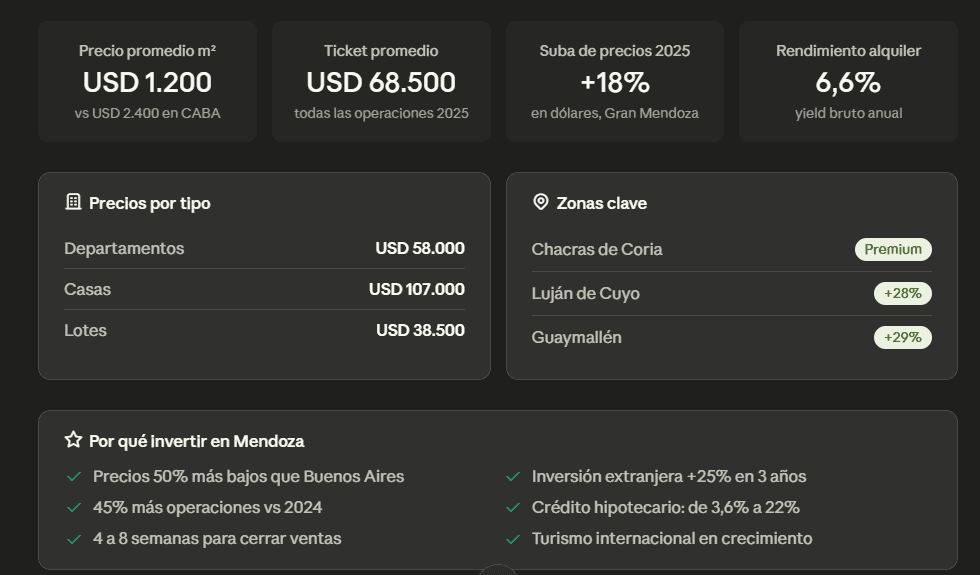Image resolution: width=980 pixels, height=575 pixels.
Task: Open the Rendimiento alquiler 6,6% card
Action: pyautogui.click(x=848, y=82)
